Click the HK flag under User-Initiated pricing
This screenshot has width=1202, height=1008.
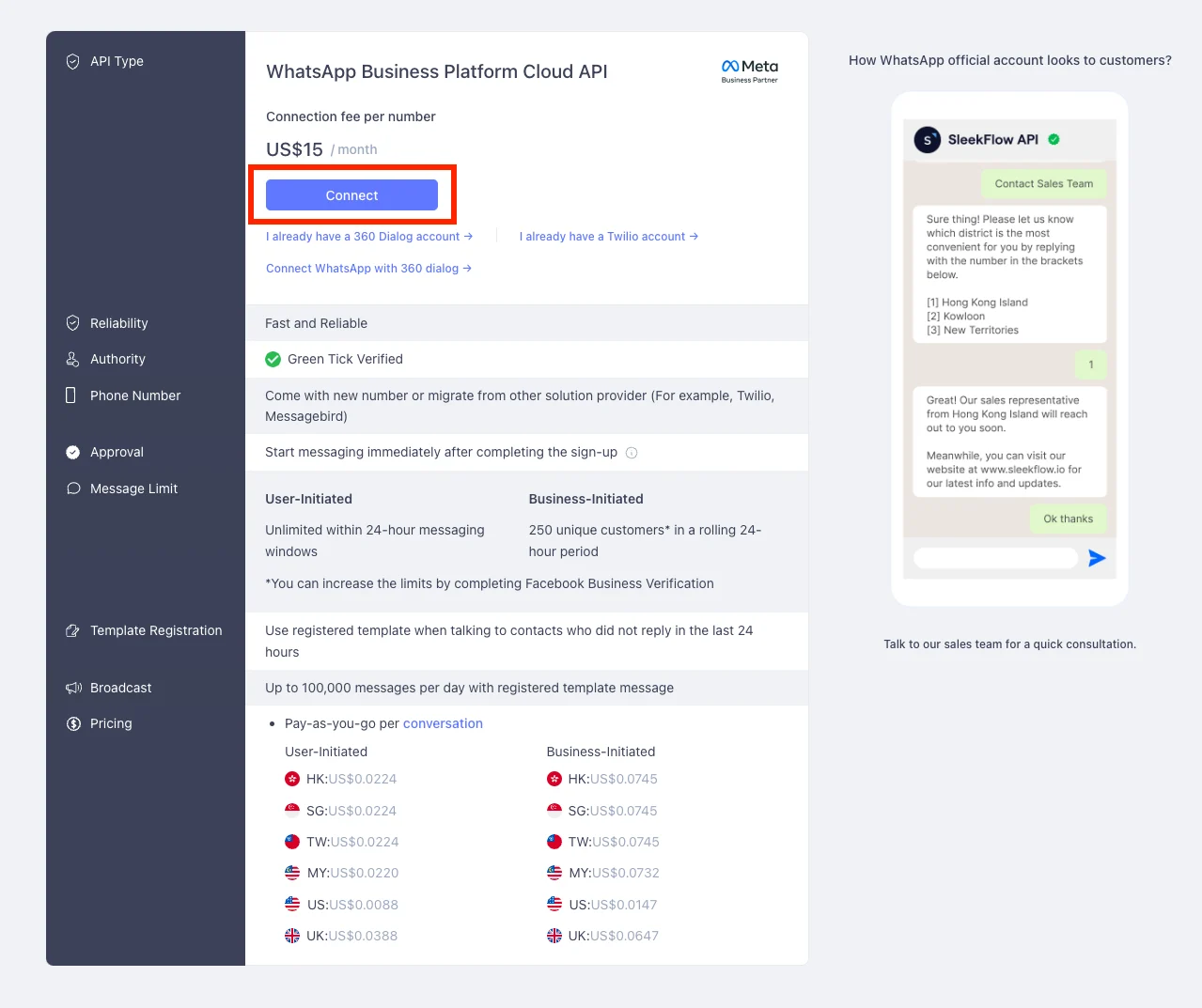291,779
